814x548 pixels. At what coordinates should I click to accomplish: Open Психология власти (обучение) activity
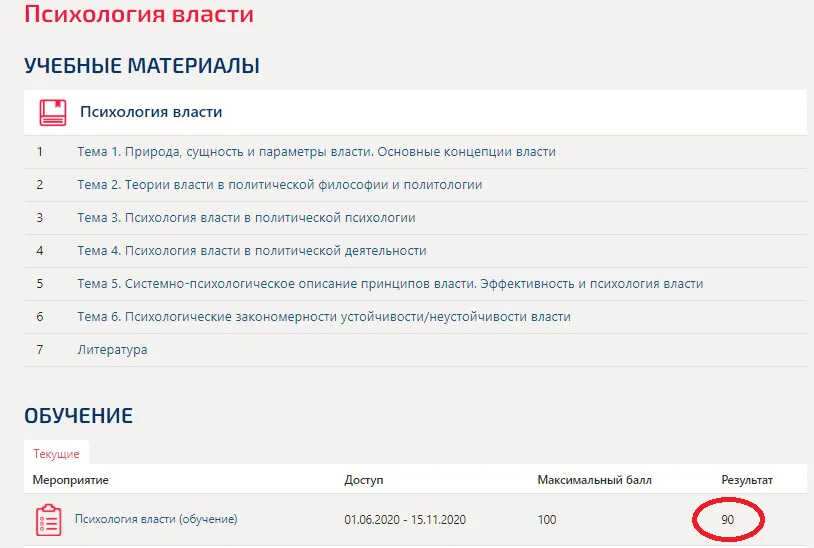[x=156, y=519]
